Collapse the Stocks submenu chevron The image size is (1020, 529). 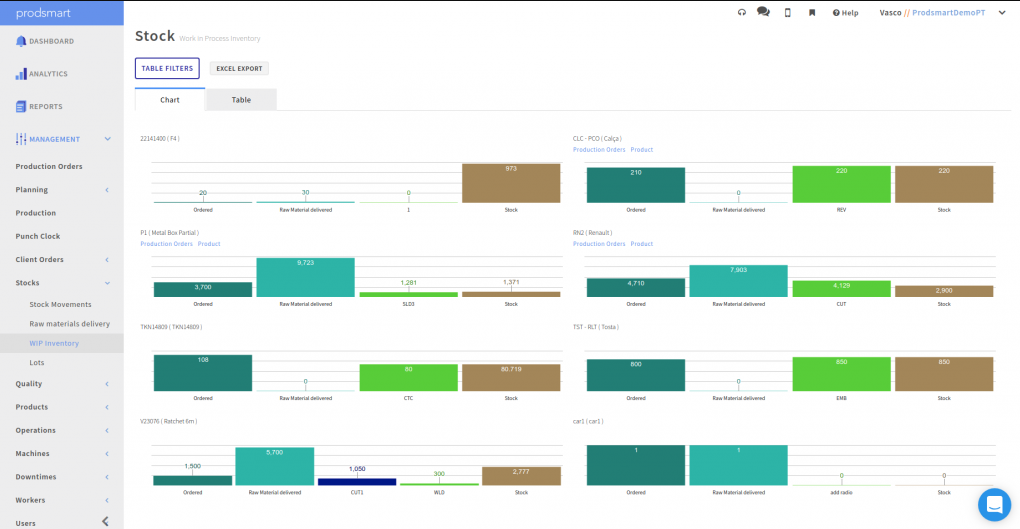(x=107, y=283)
